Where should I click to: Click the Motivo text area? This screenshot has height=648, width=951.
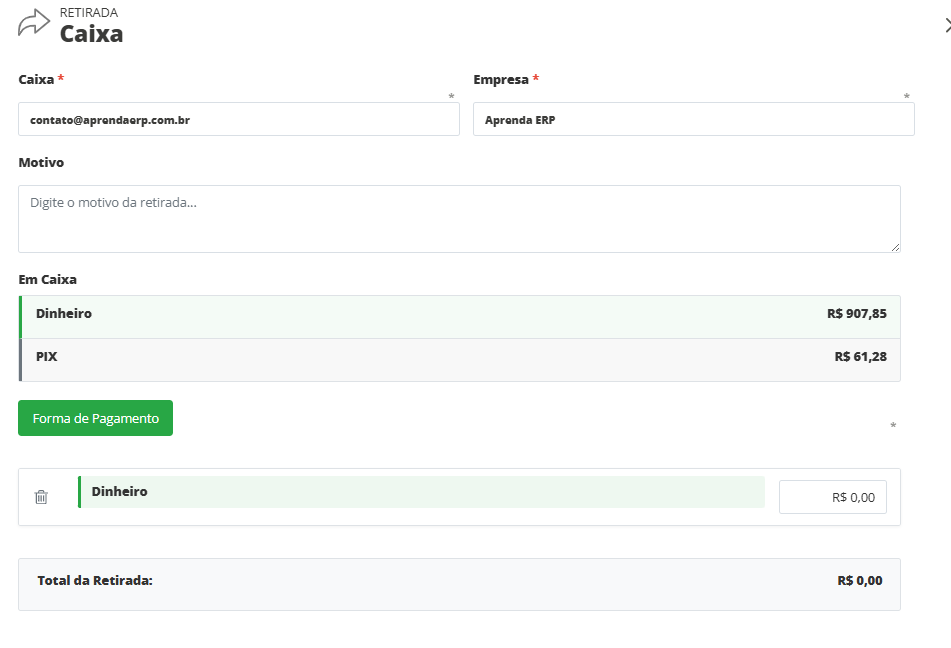pos(459,219)
